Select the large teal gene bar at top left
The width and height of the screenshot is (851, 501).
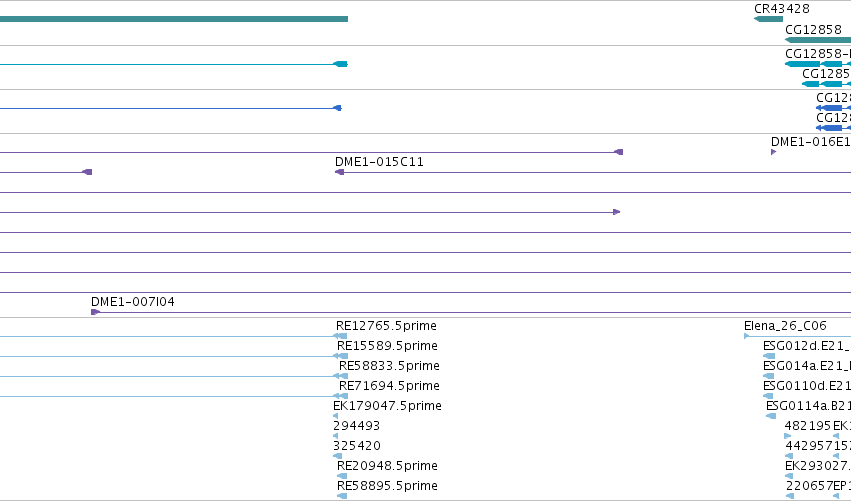(174, 19)
